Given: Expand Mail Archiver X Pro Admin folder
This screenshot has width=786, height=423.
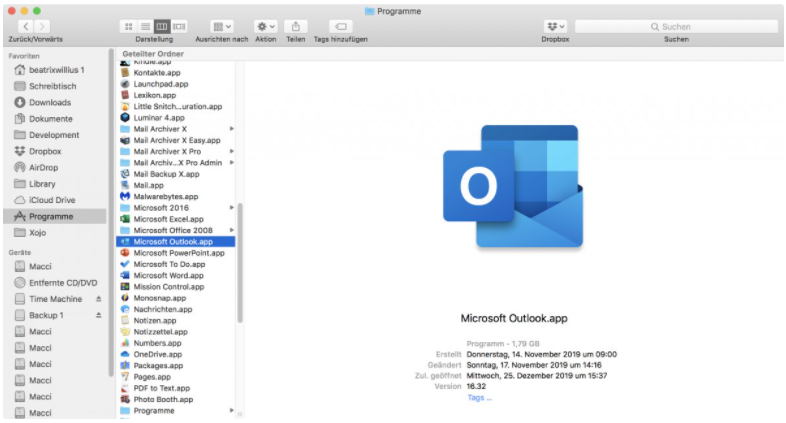Looking at the screenshot, I should tap(232, 162).
